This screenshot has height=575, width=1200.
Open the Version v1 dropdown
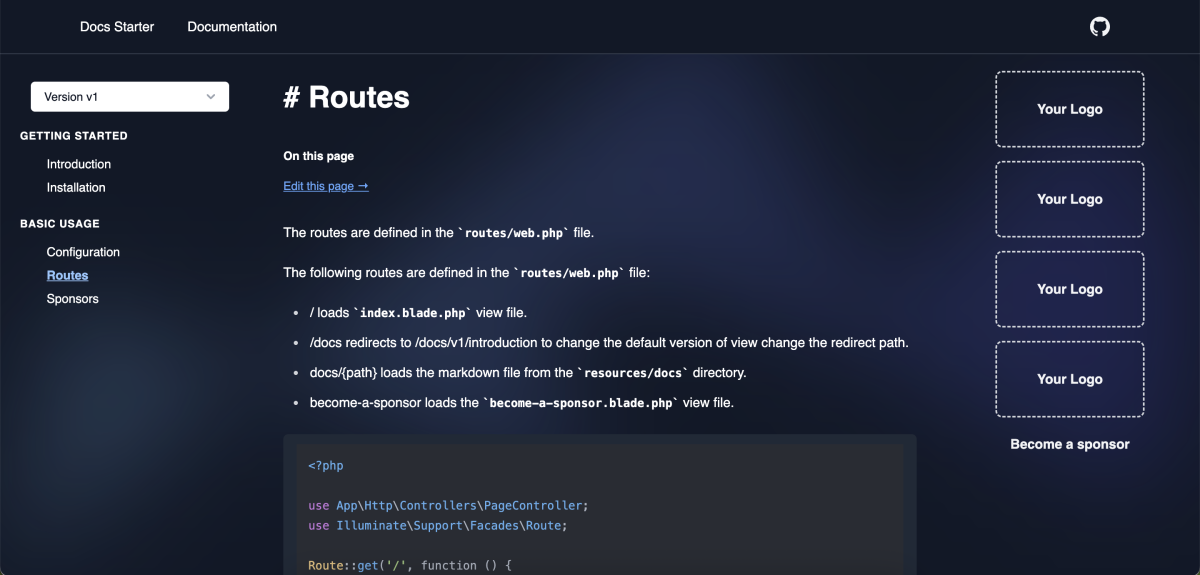pyautogui.click(x=130, y=97)
